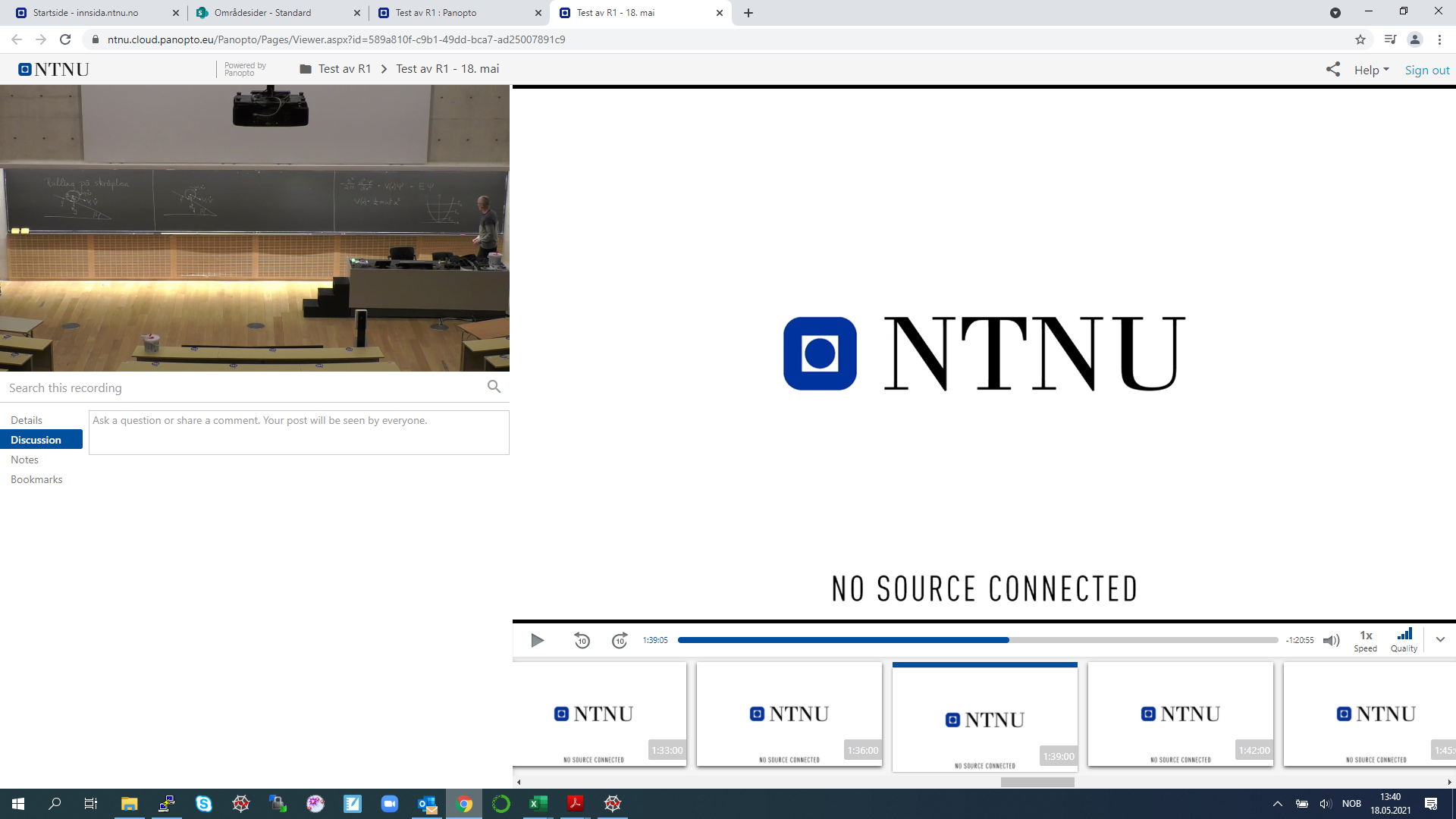Image resolution: width=1456 pixels, height=819 pixels.
Task: Focus the Search this recording field
Action: 243,388
